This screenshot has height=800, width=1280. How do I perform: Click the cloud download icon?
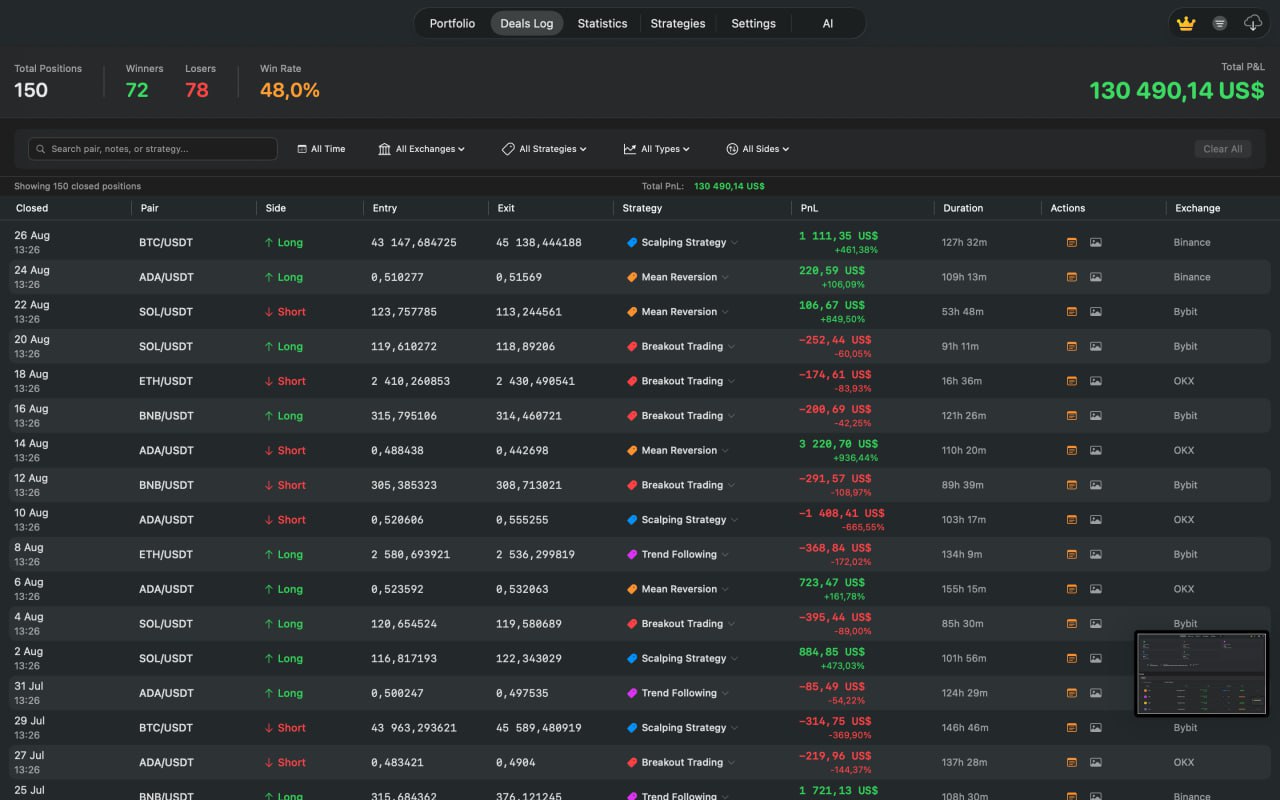pos(1252,23)
